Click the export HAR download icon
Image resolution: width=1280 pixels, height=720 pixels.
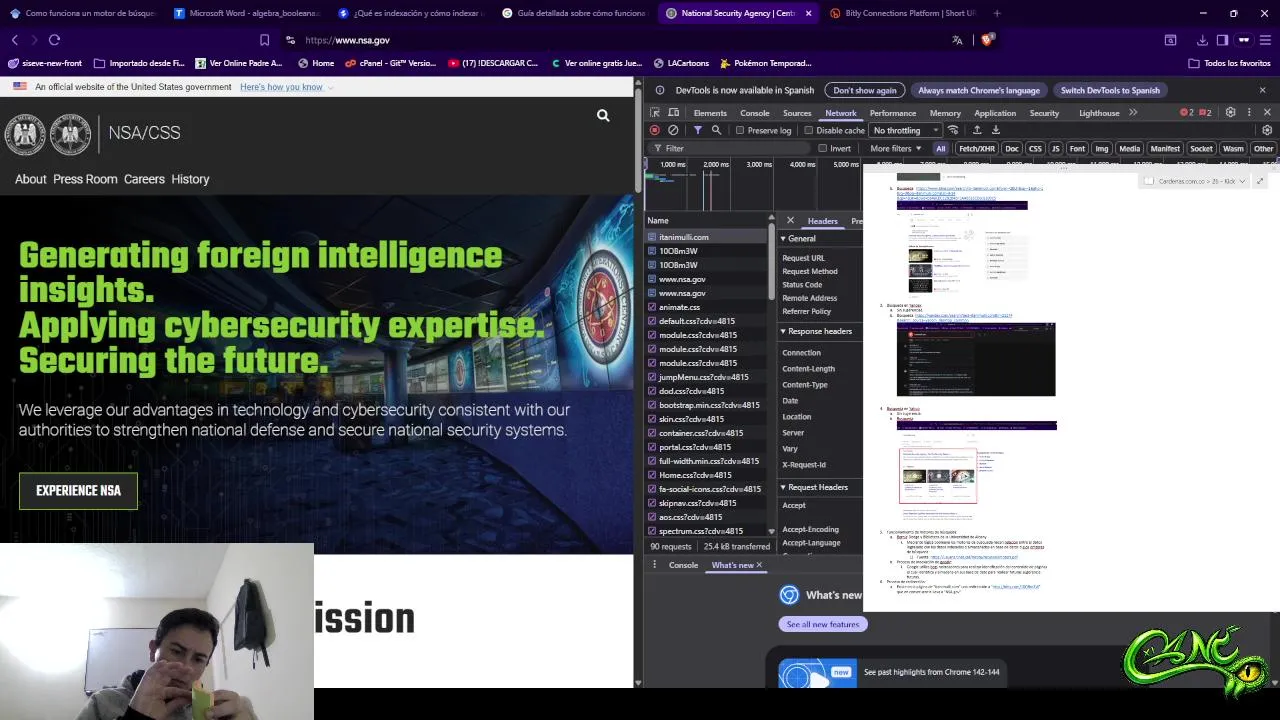(996, 130)
